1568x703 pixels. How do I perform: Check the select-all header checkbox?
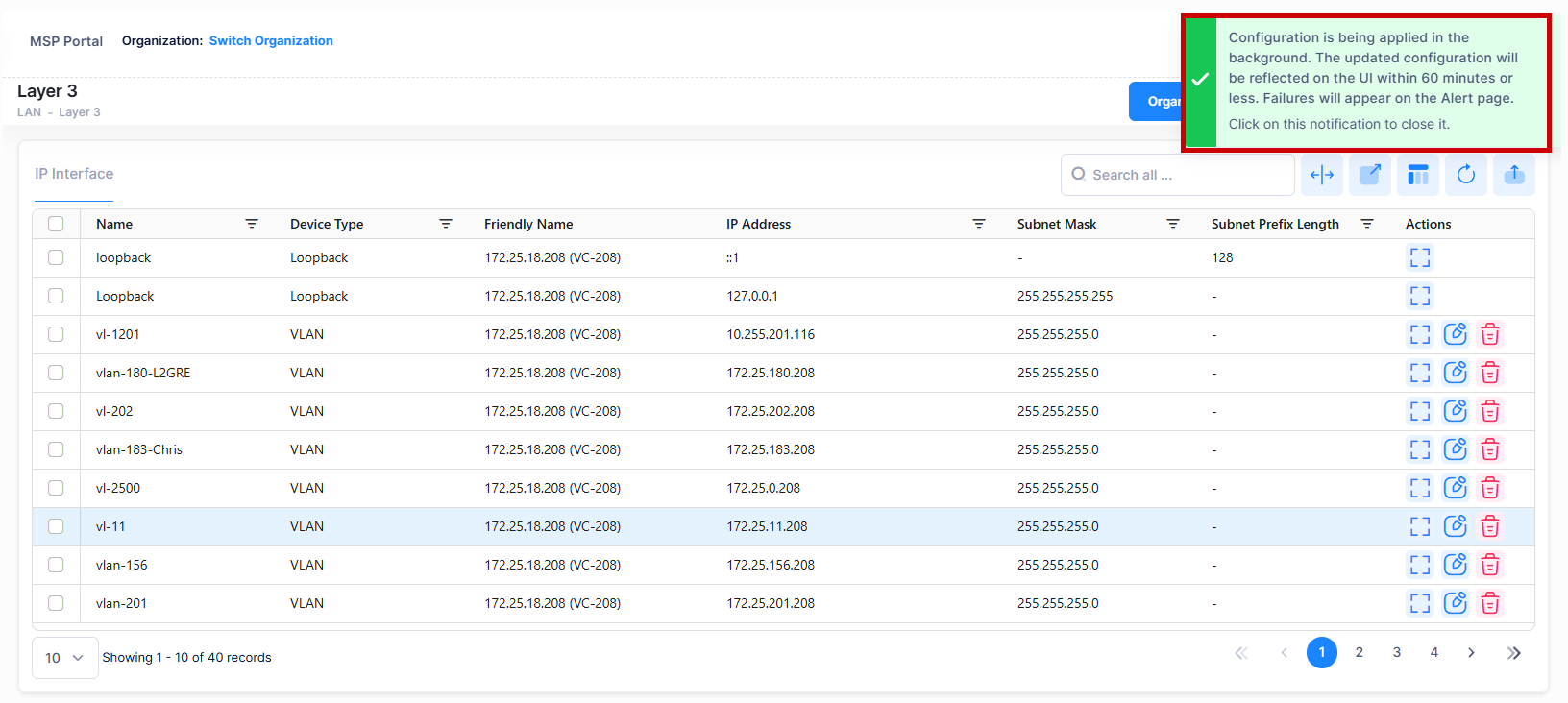pos(56,224)
